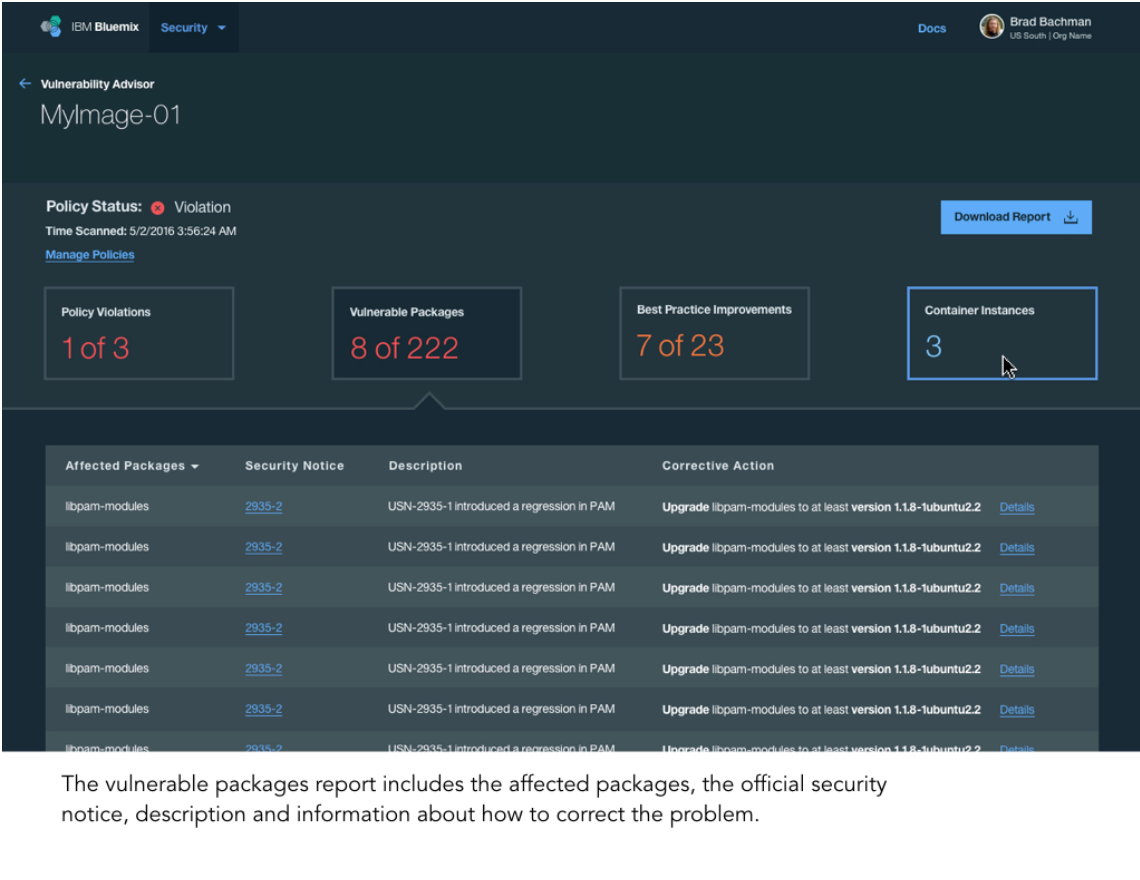Open Details for the second table row
The image size is (1140, 880).
click(1016, 548)
